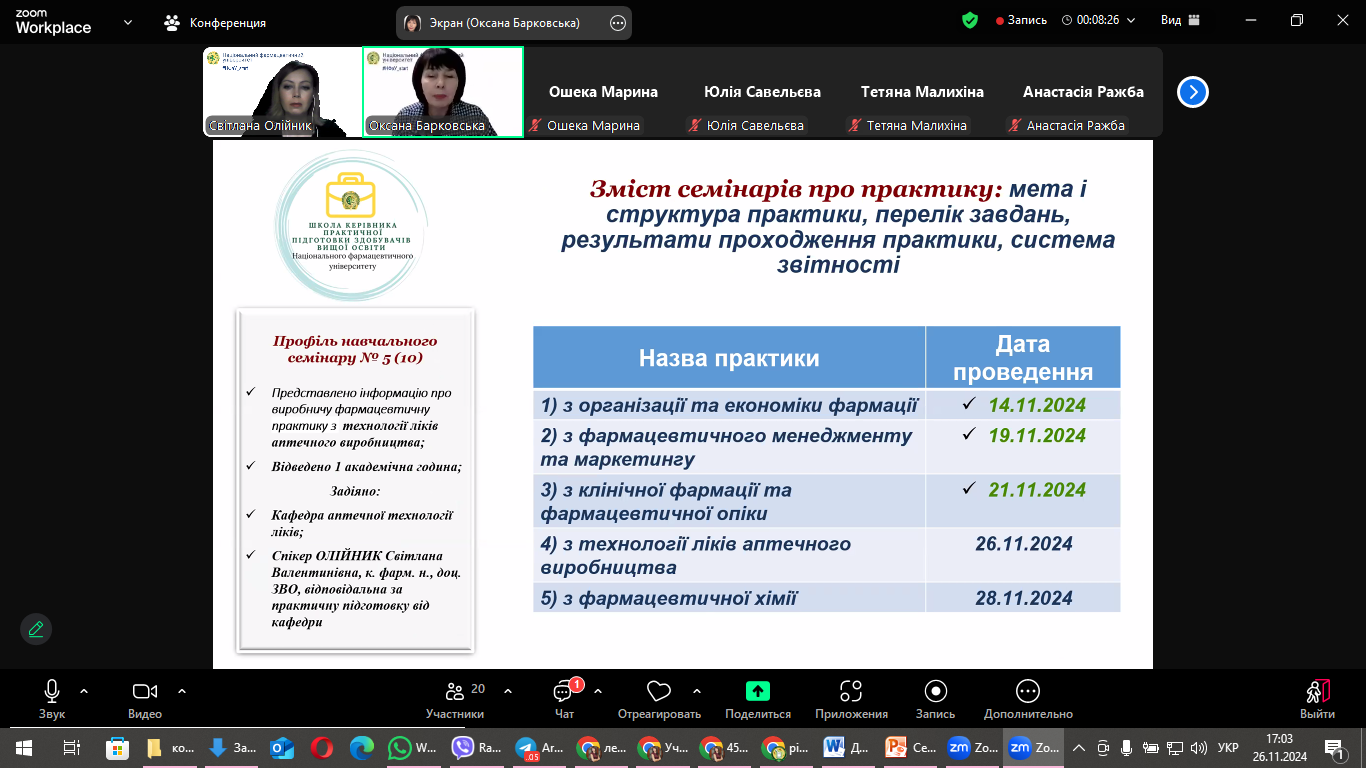Open Outlook from the taskbar
Image resolution: width=1366 pixels, height=768 pixels.
click(281, 747)
